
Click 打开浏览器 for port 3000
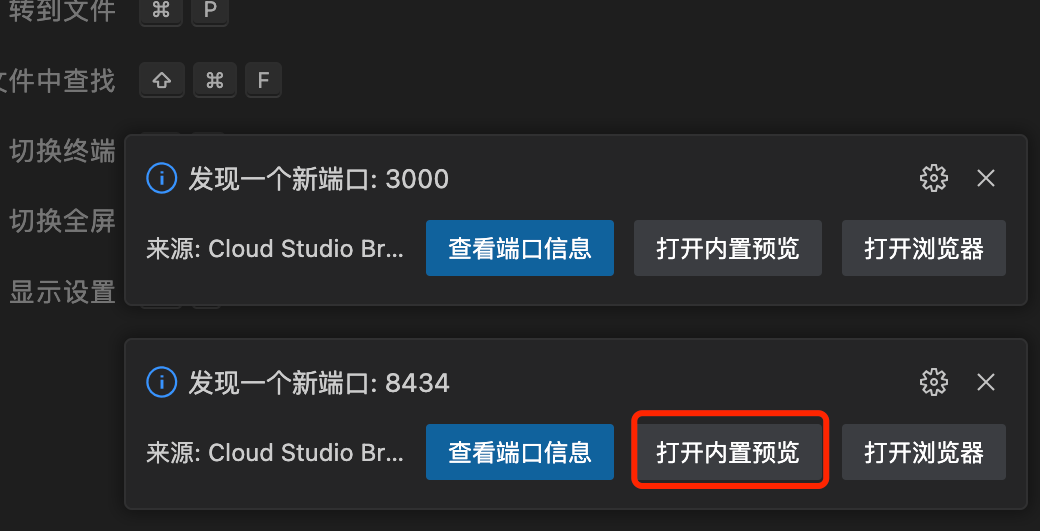point(924,248)
